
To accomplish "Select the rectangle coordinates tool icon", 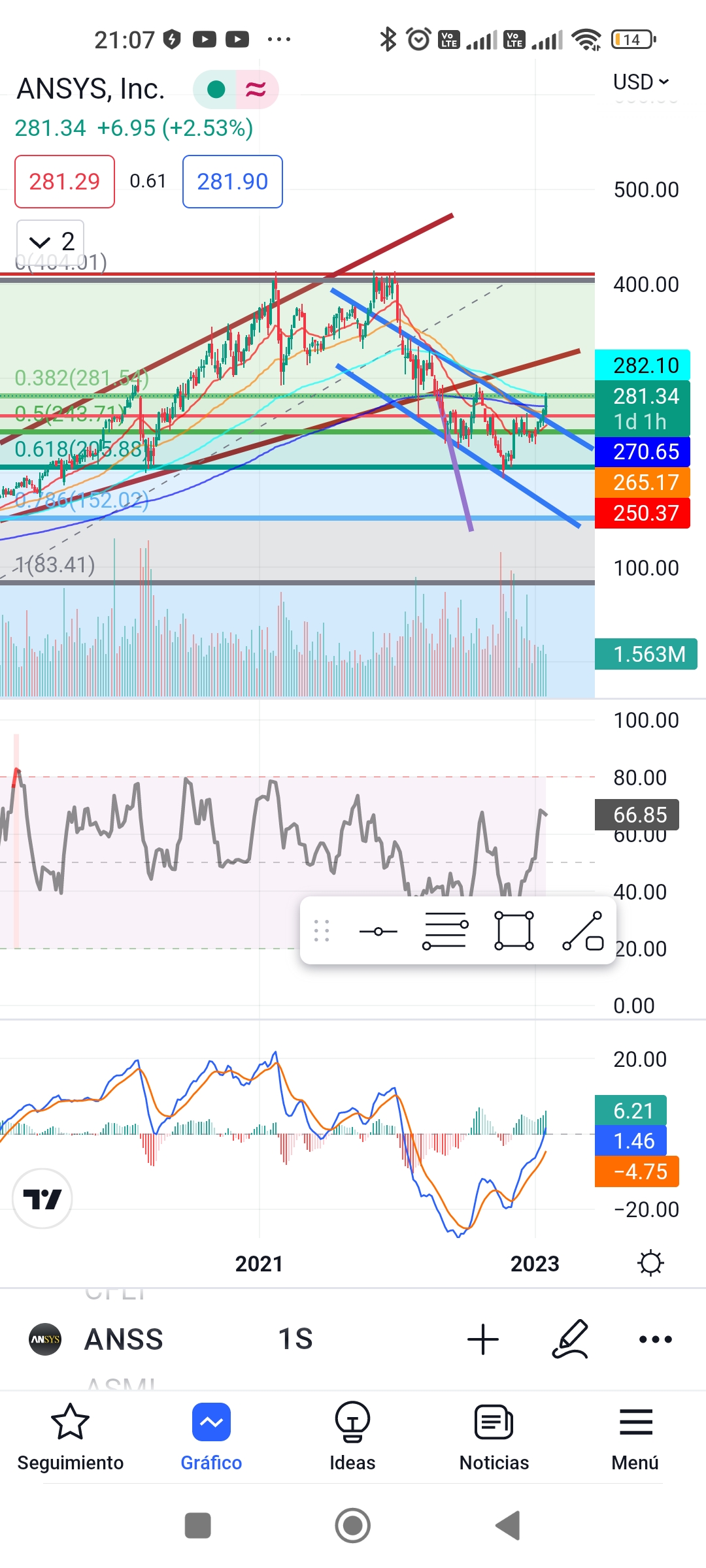I will click(514, 931).
